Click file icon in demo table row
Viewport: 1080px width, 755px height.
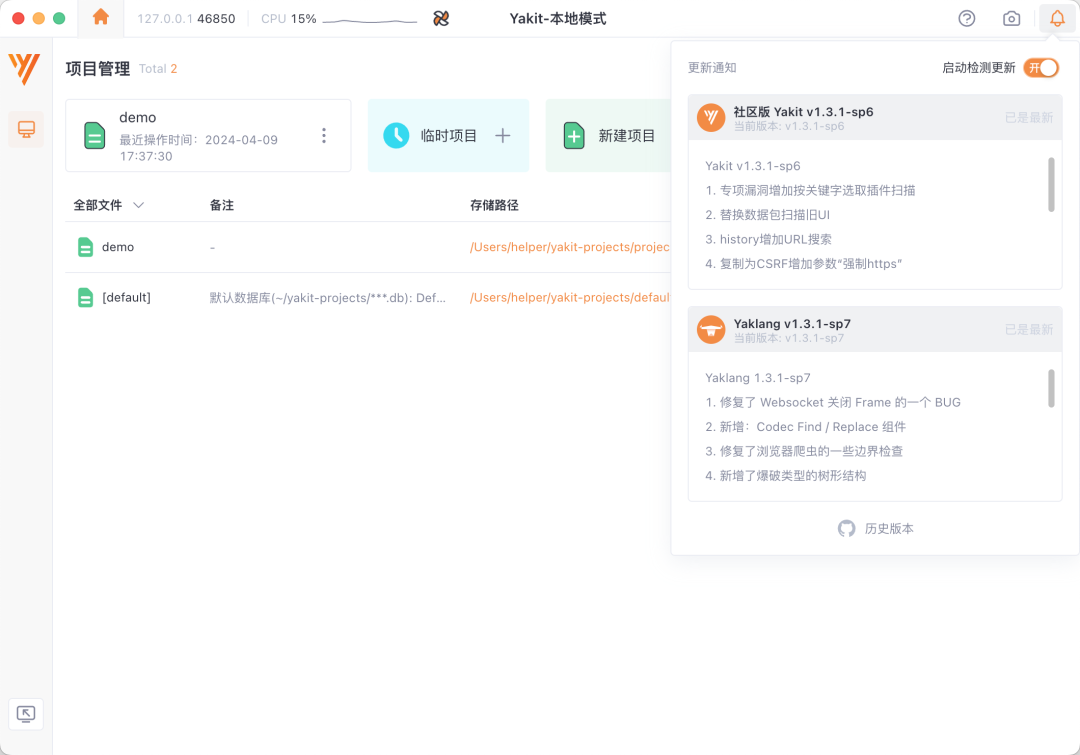click(85, 247)
